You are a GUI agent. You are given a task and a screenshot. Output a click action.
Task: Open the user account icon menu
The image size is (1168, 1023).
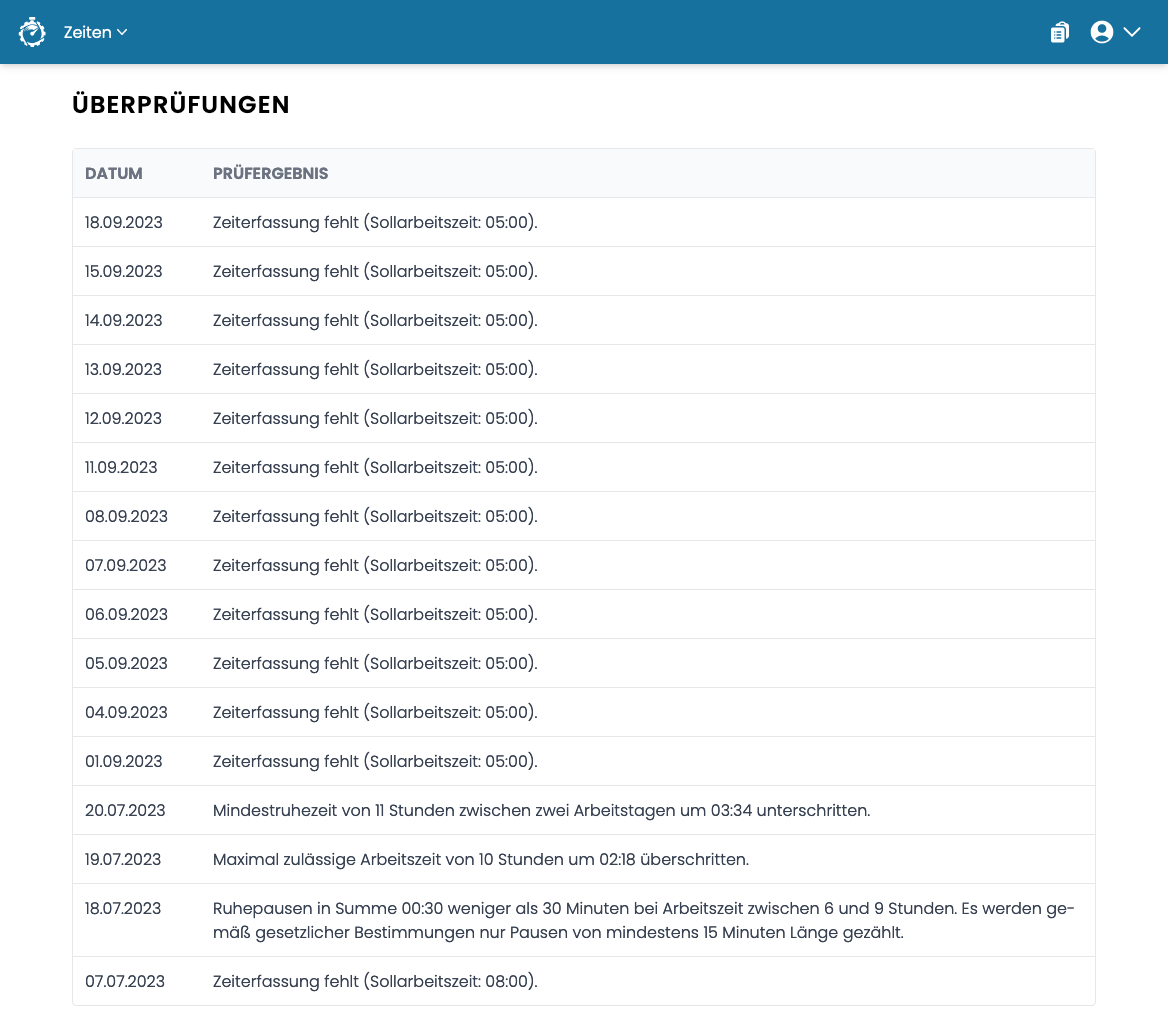[1102, 32]
